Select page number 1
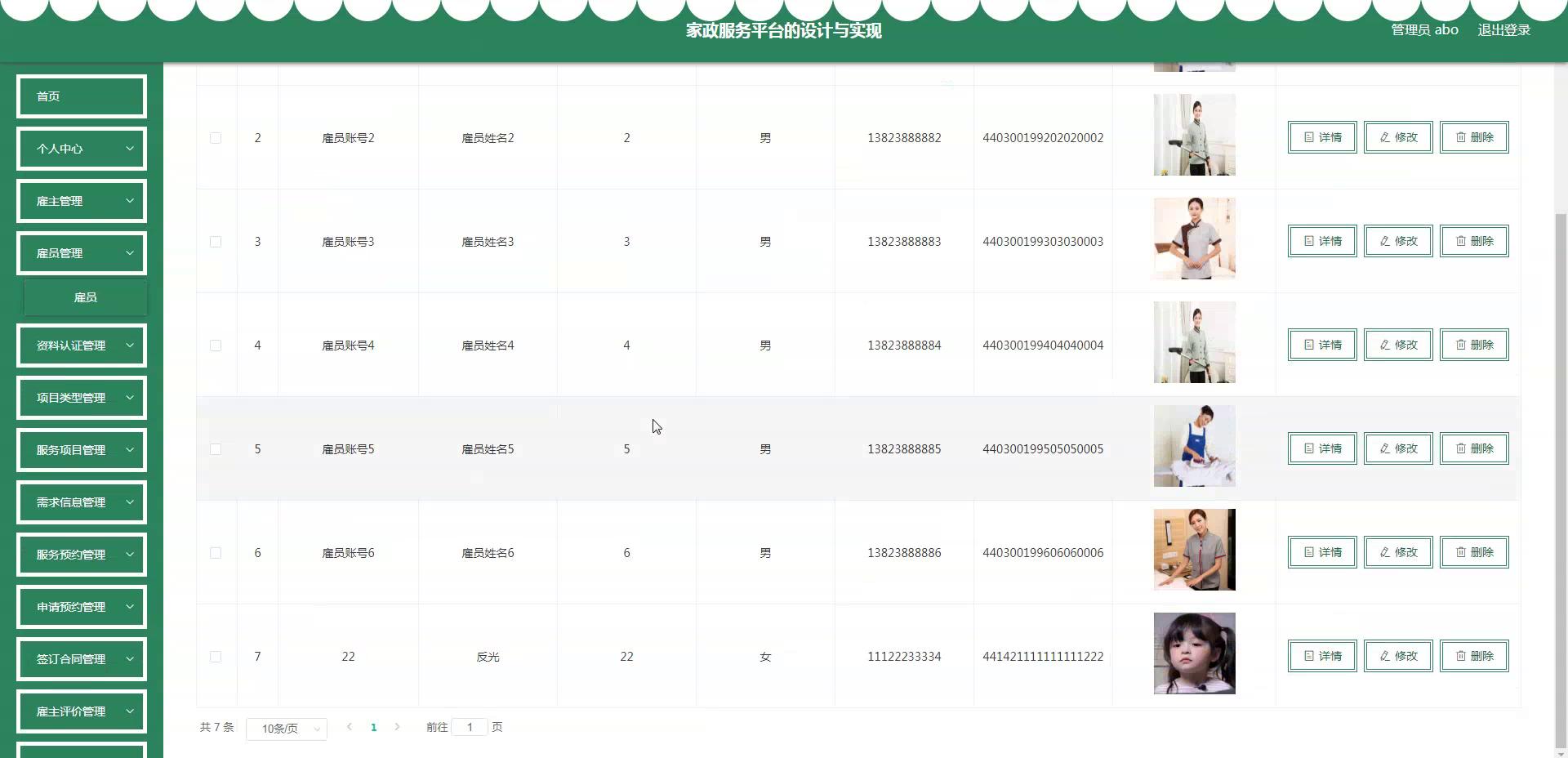The image size is (1568, 758). [373, 727]
